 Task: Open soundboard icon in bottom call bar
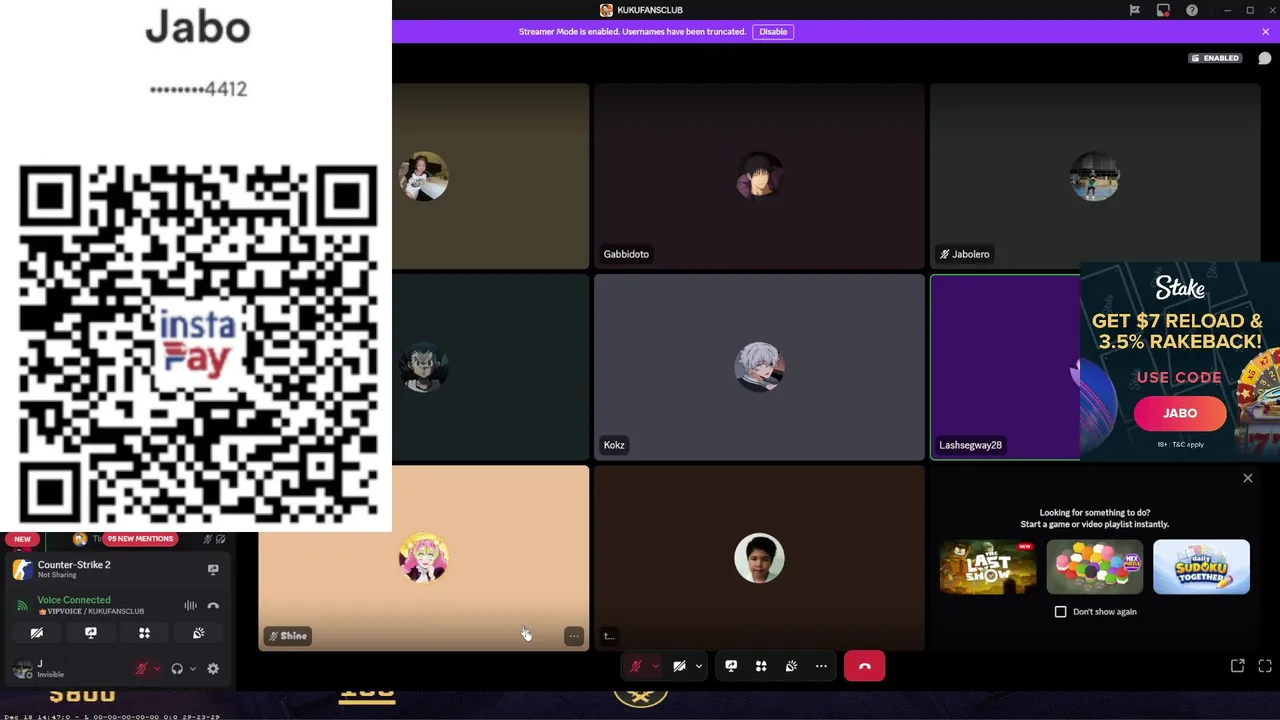tap(791, 666)
